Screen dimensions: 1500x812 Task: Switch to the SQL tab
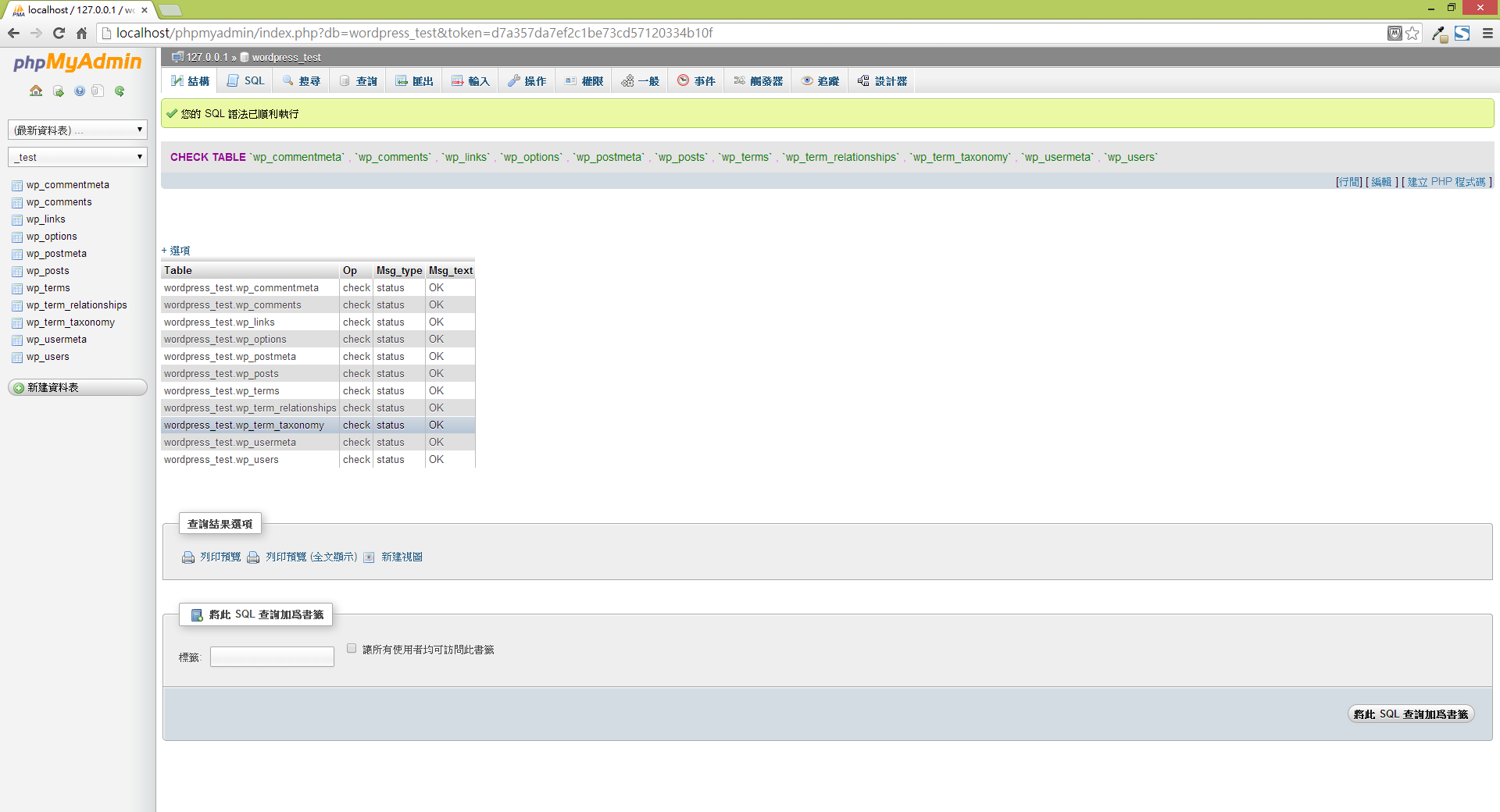[246, 81]
